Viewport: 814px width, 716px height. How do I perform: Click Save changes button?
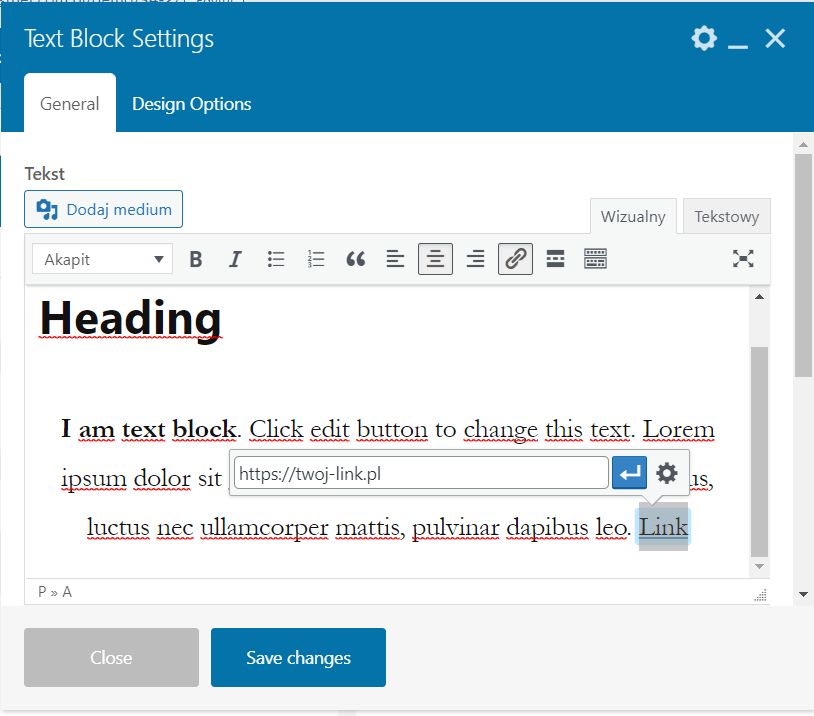(298, 657)
